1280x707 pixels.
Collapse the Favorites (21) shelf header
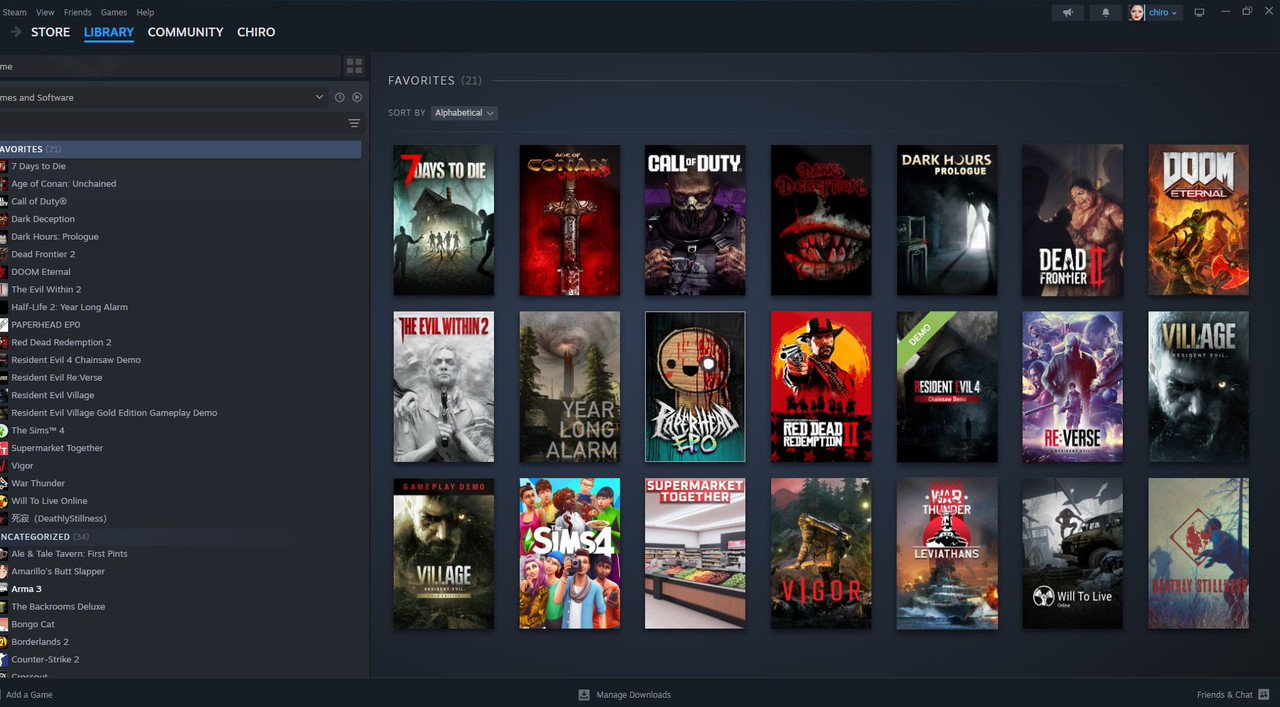coord(435,80)
